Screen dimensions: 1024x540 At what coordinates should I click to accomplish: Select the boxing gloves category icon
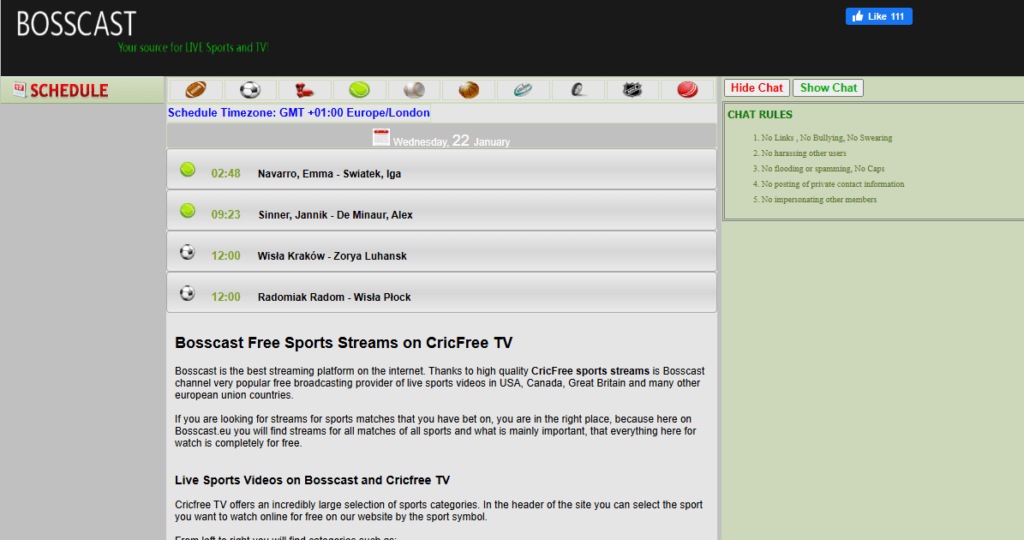[x=304, y=89]
